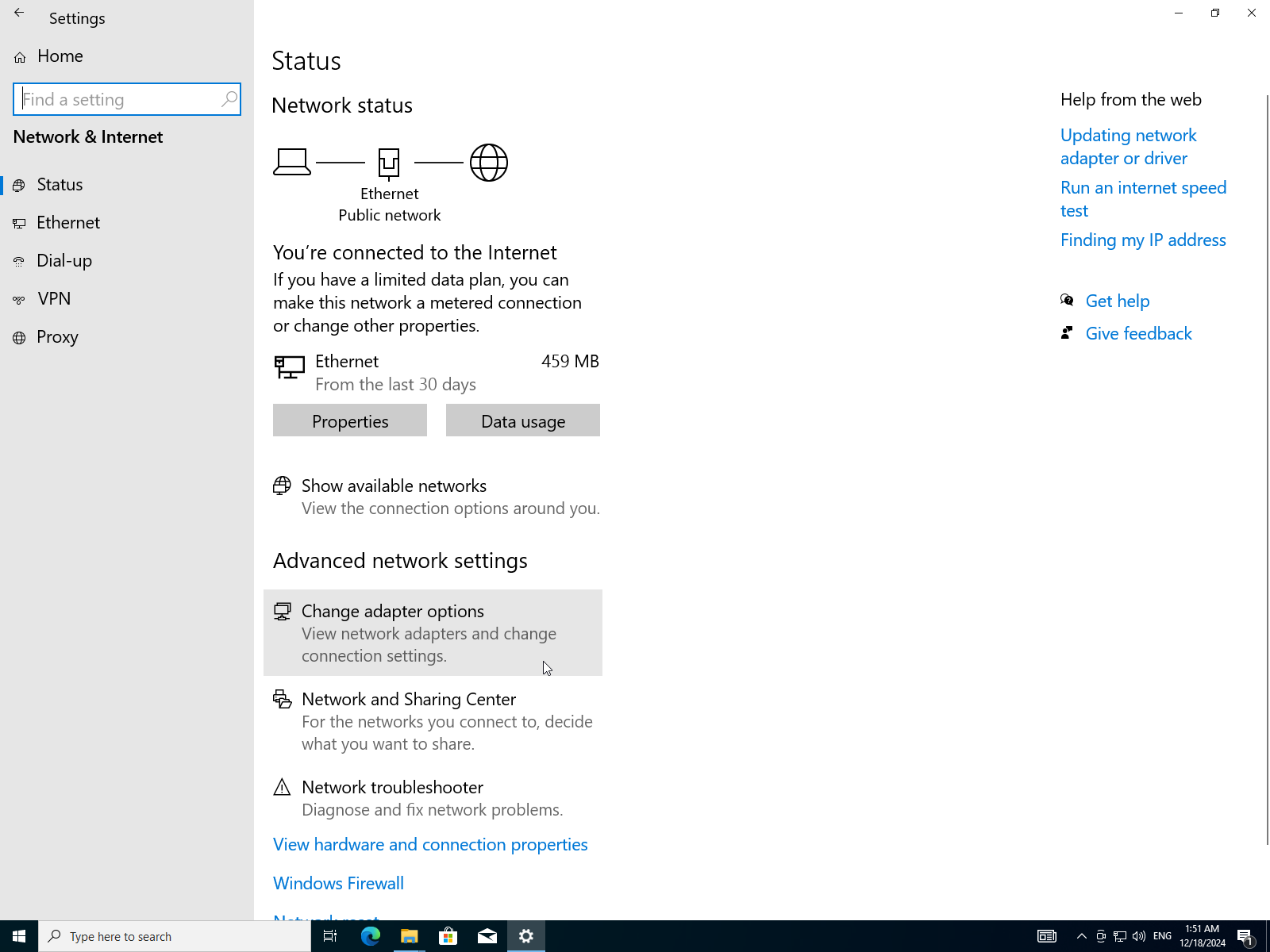Click the back arrow in Settings
The image size is (1270, 952).
(x=19, y=13)
